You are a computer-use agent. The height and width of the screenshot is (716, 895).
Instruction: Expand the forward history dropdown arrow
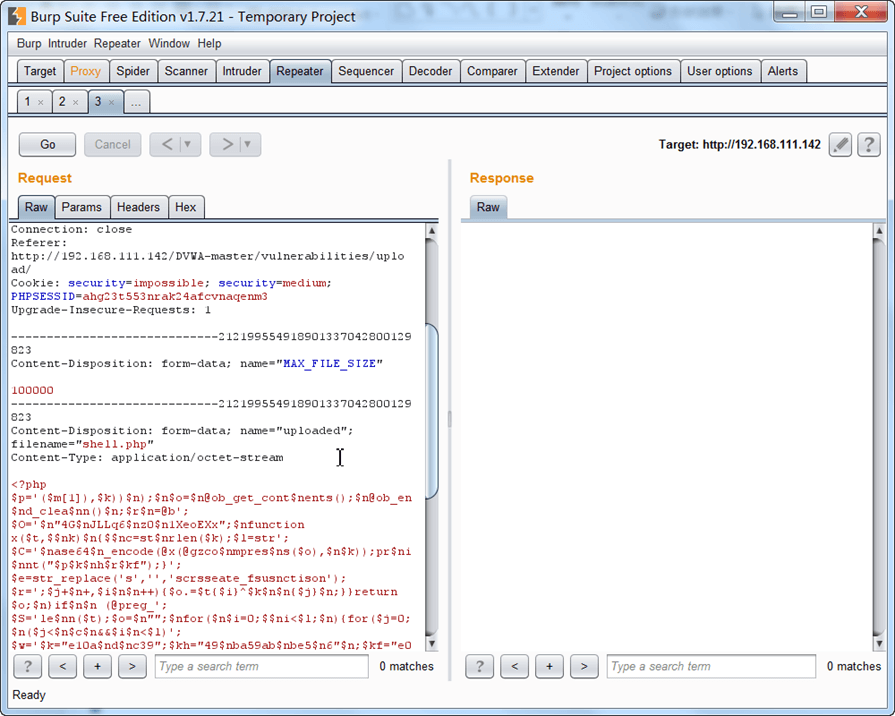[248, 144]
